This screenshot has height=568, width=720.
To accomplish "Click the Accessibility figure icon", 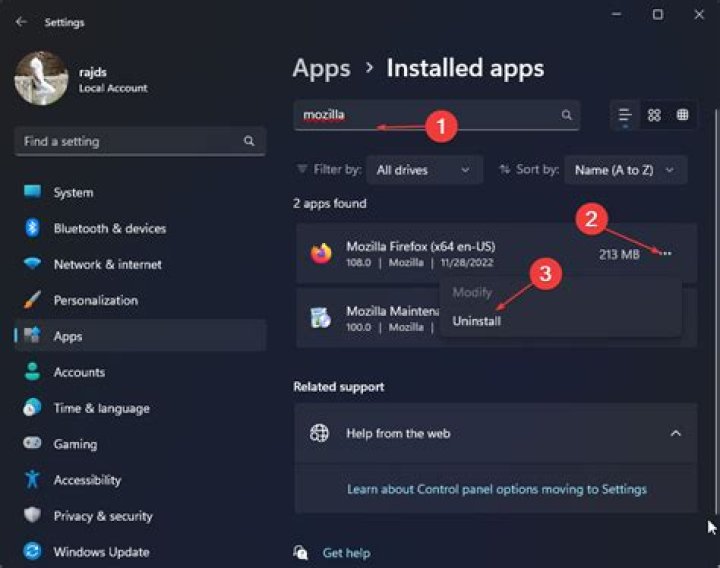I will [x=32, y=479].
